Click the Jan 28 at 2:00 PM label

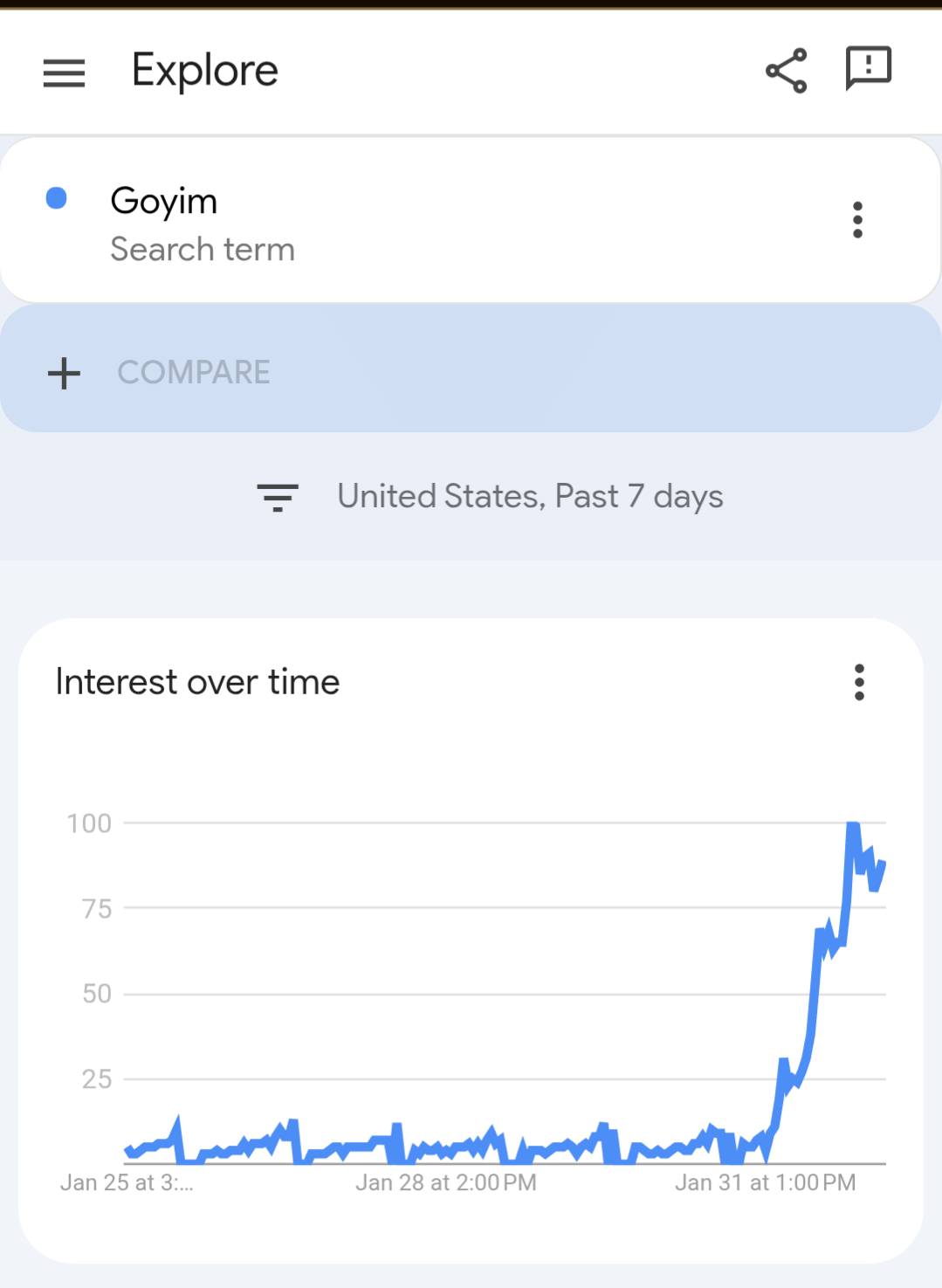pos(445,1182)
